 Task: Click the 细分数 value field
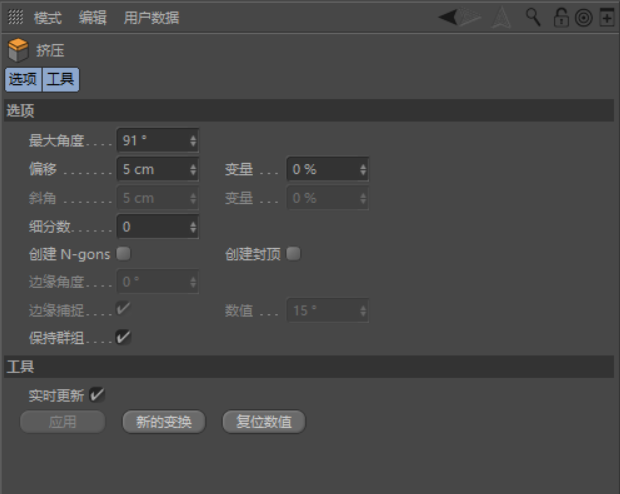pos(157,227)
